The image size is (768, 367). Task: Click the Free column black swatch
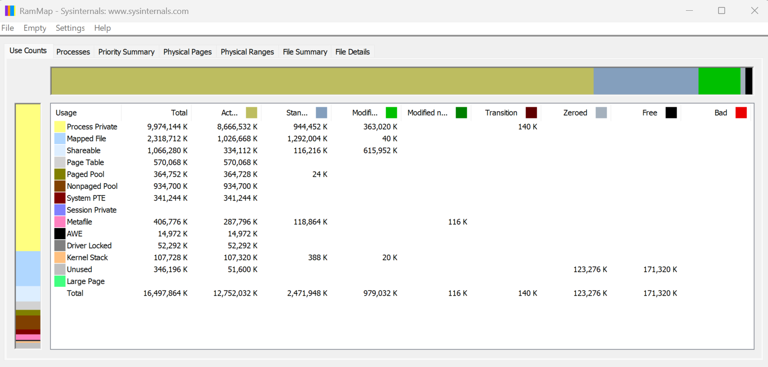671,113
